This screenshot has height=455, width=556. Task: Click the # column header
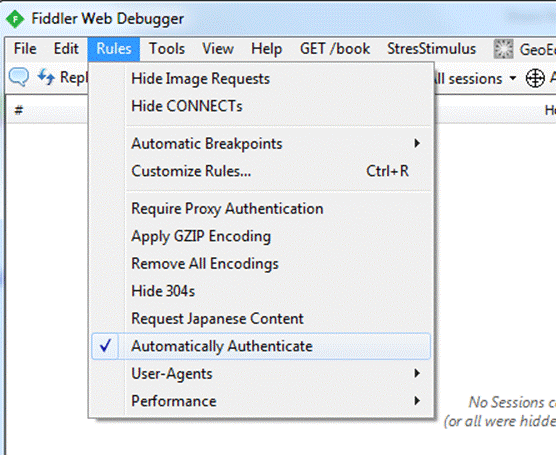coord(19,110)
